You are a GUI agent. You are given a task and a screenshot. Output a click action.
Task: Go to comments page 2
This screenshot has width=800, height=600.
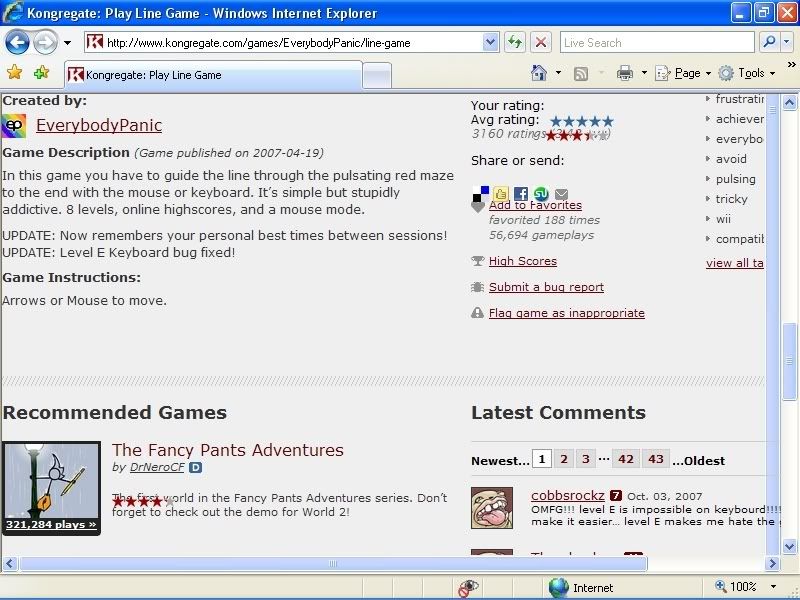click(x=564, y=459)
